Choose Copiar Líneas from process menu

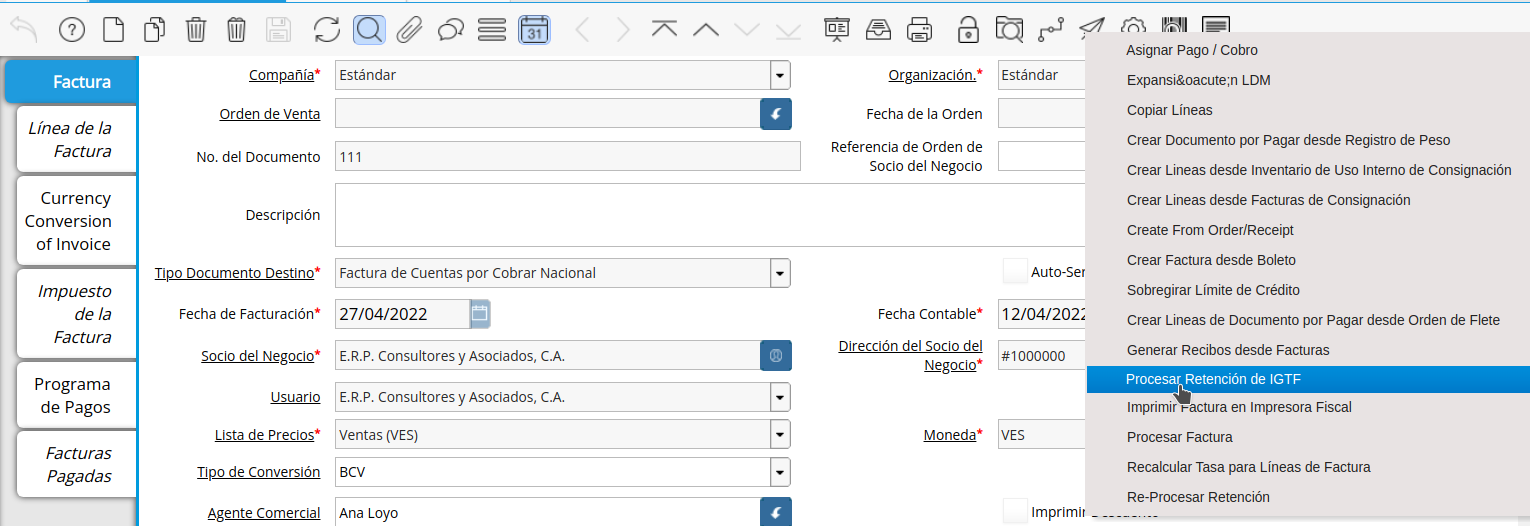(x=1169, y=110)
